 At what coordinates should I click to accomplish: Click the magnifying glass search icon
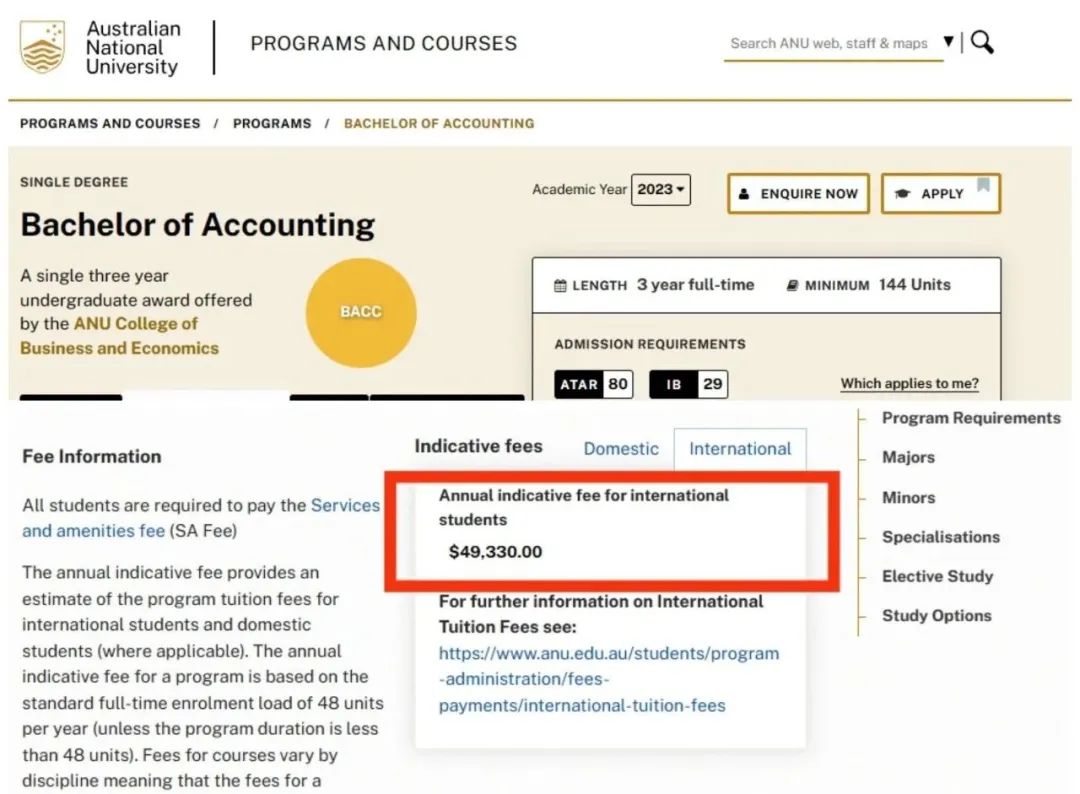[982, 43]
